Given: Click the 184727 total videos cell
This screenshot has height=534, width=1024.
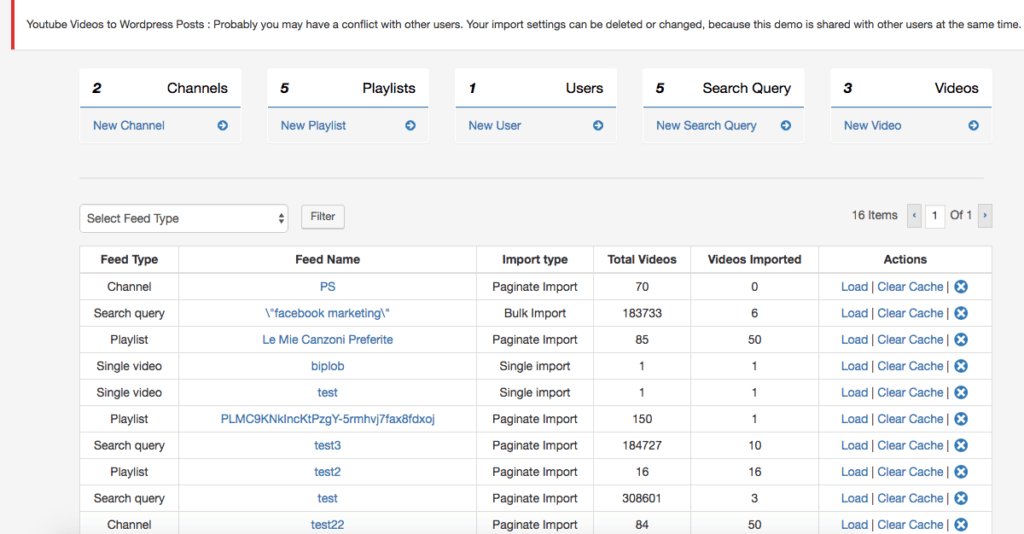Looking at the screenshot, I should click(642, 445).
